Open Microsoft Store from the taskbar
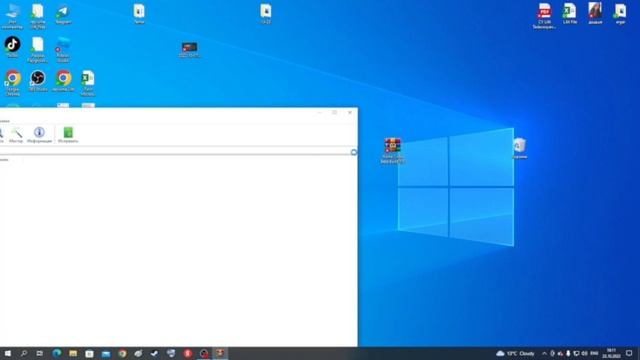The width and height of the screenshot is (640, 360). coord(89,353)
